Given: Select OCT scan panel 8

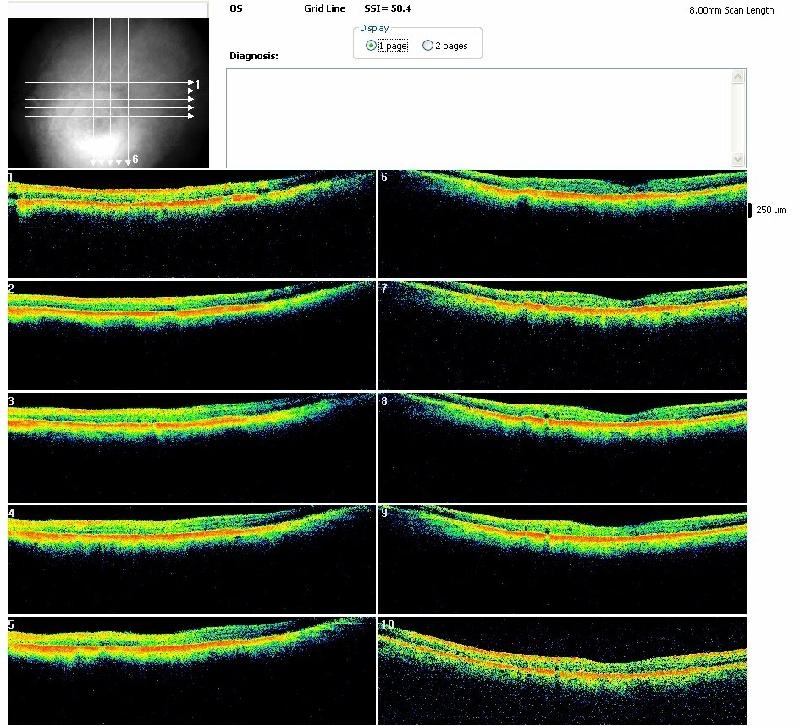Looking at the screenshot, I should pyautogui.click(x=562, y=447).
